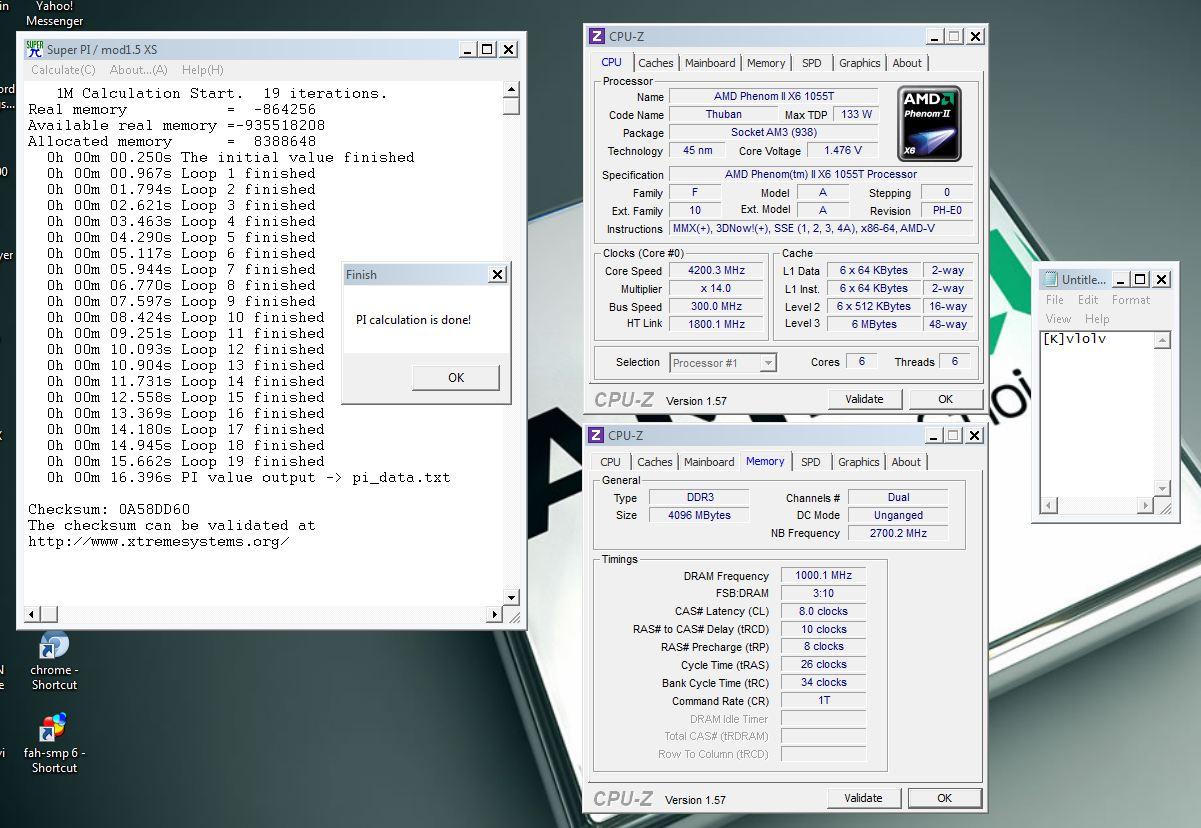
Task: Click the processor Name field AMD Phenom II X6 1055T
Action: (x=774, y=97)
